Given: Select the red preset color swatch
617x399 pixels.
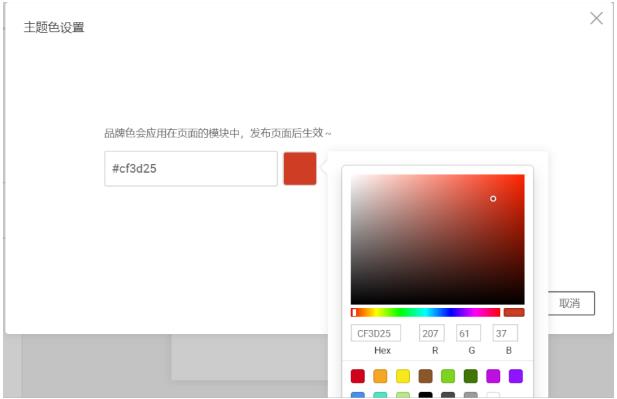Looking at the screenshot, I should 358,376.
